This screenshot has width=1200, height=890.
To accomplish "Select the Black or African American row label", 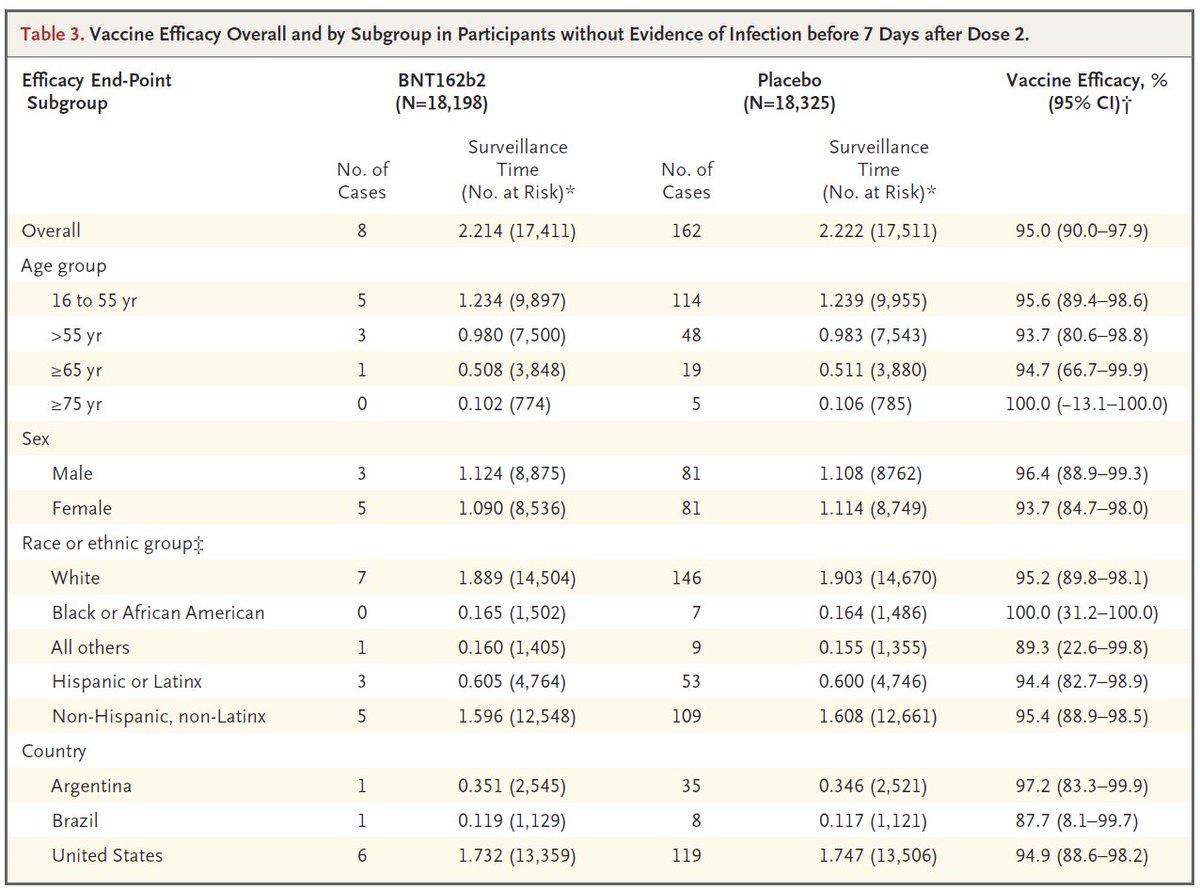I will [x=157, y=612].
